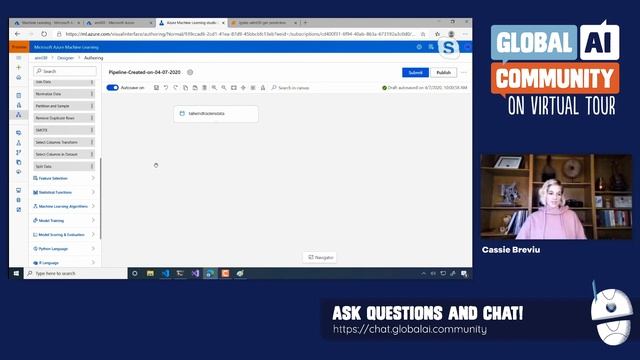Expand the Python Language category
Viewport: 640px width, 360px height.
tap(64, 249)
